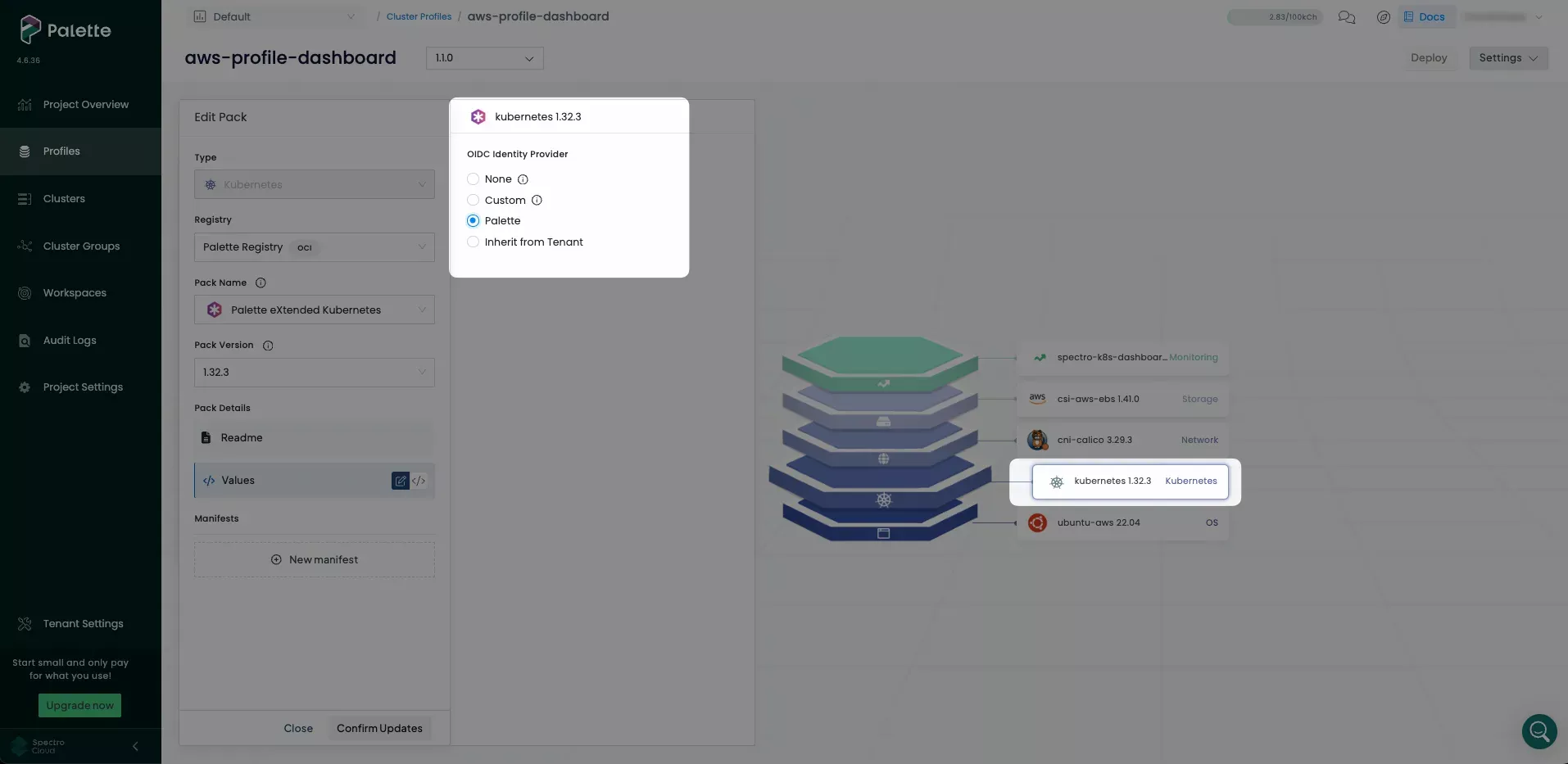The height and width of the screenshot is (764, 1568).
Task: Choose Custom as OIDC Identity Provider
Action: pos(473,200)
